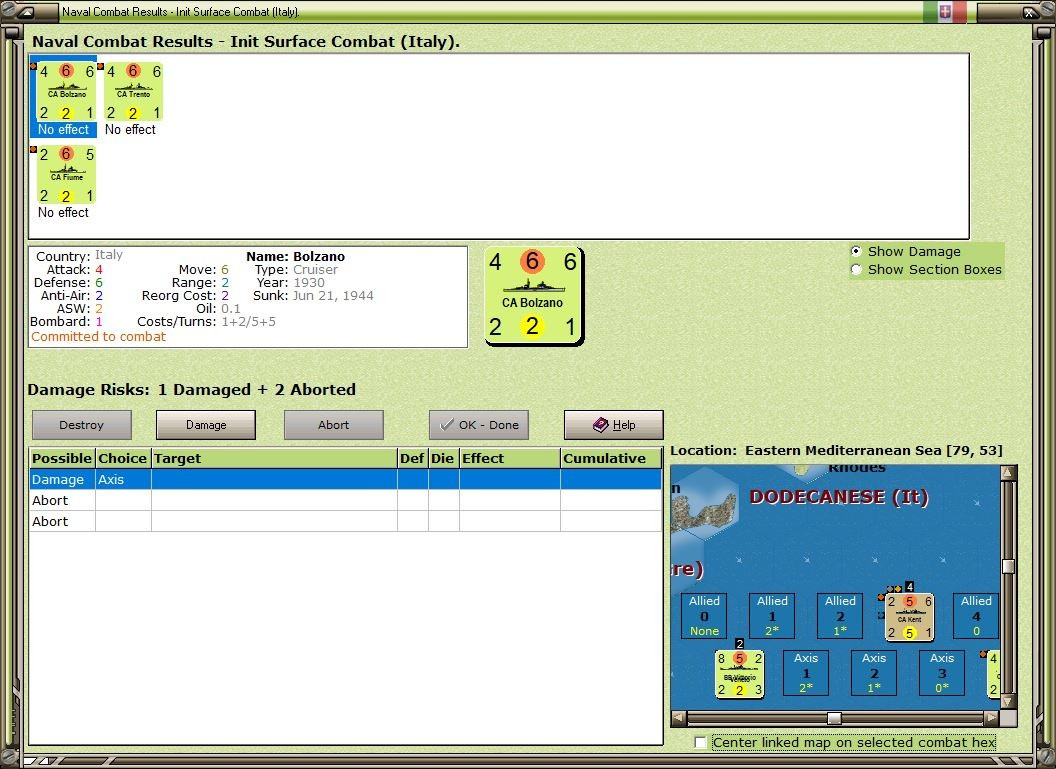
Task: Click the map scroll up arrow
Action: click(x=1008, y=472)
